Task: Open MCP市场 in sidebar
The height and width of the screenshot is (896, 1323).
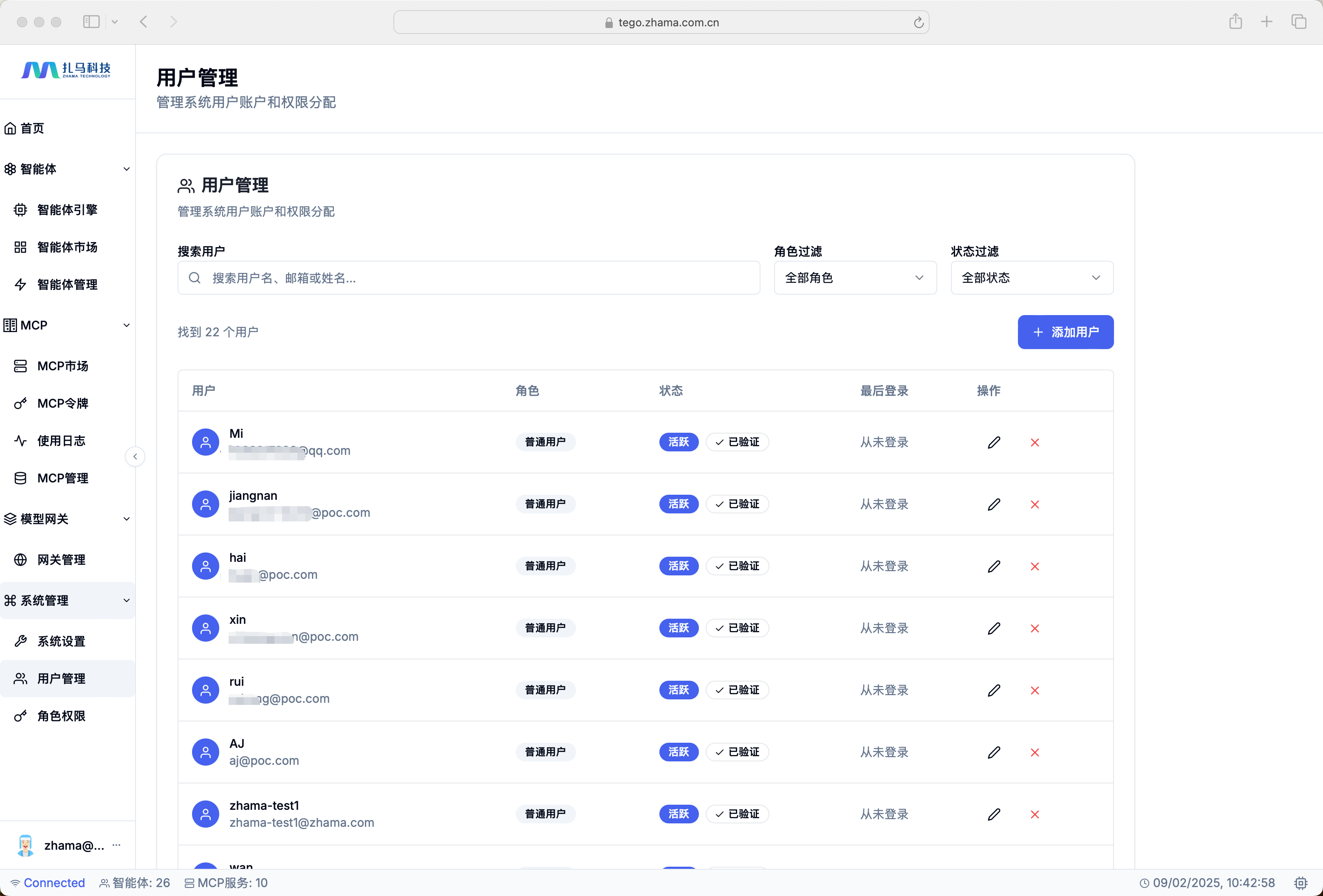Action: coord(62,366)
